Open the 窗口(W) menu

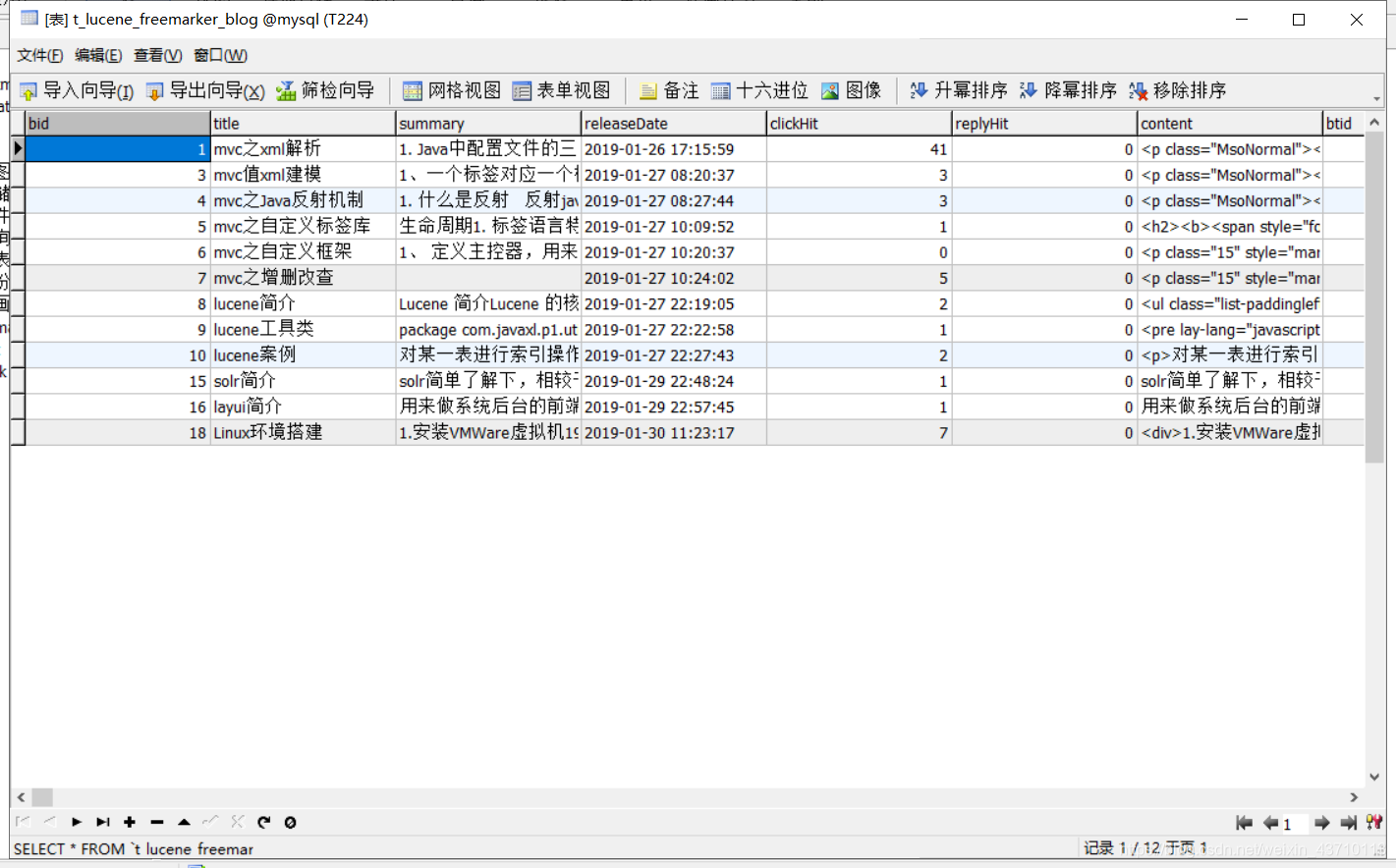click(220, 55)
